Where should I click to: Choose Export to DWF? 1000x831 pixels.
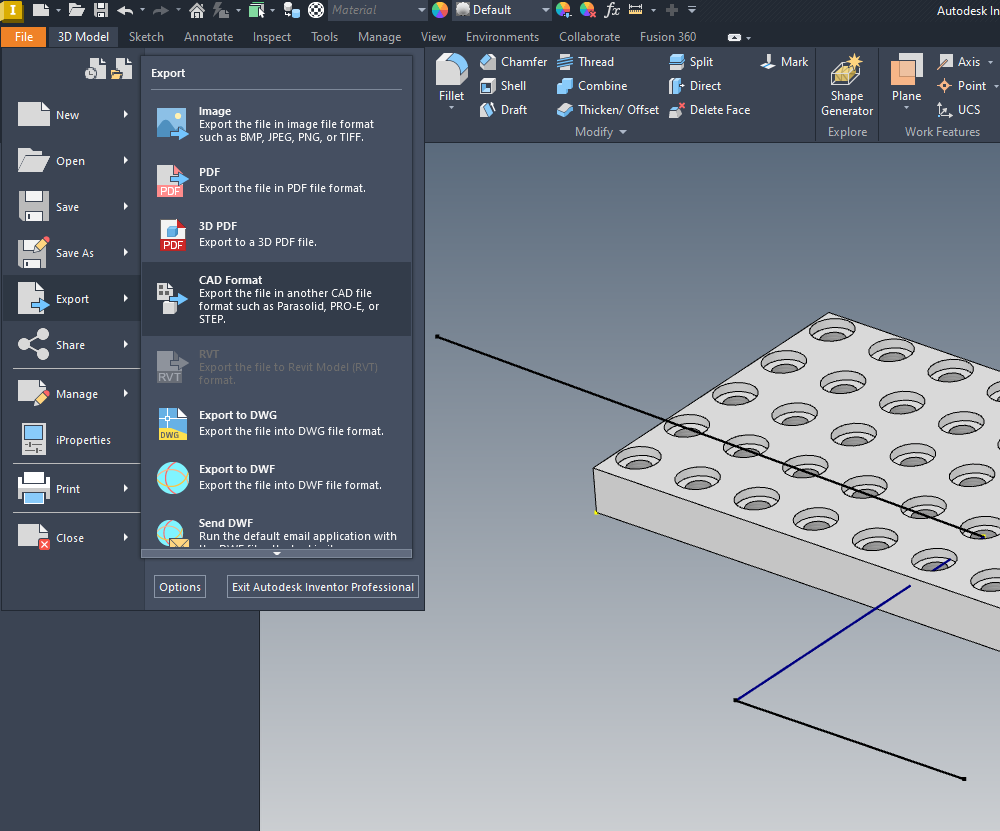[277, 477]
